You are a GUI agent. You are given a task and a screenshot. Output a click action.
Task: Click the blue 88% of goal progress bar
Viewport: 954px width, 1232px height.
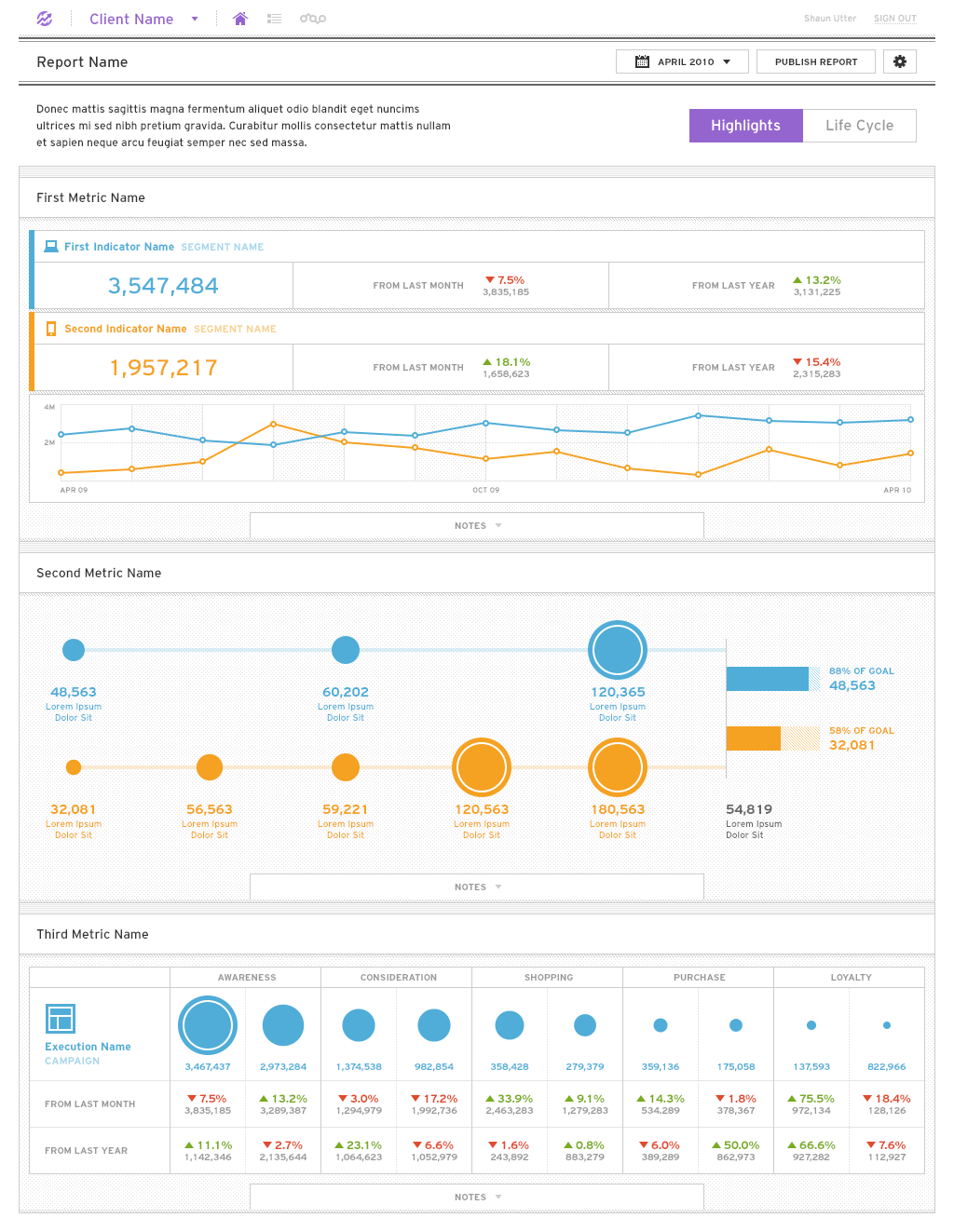tap(768, 679)
